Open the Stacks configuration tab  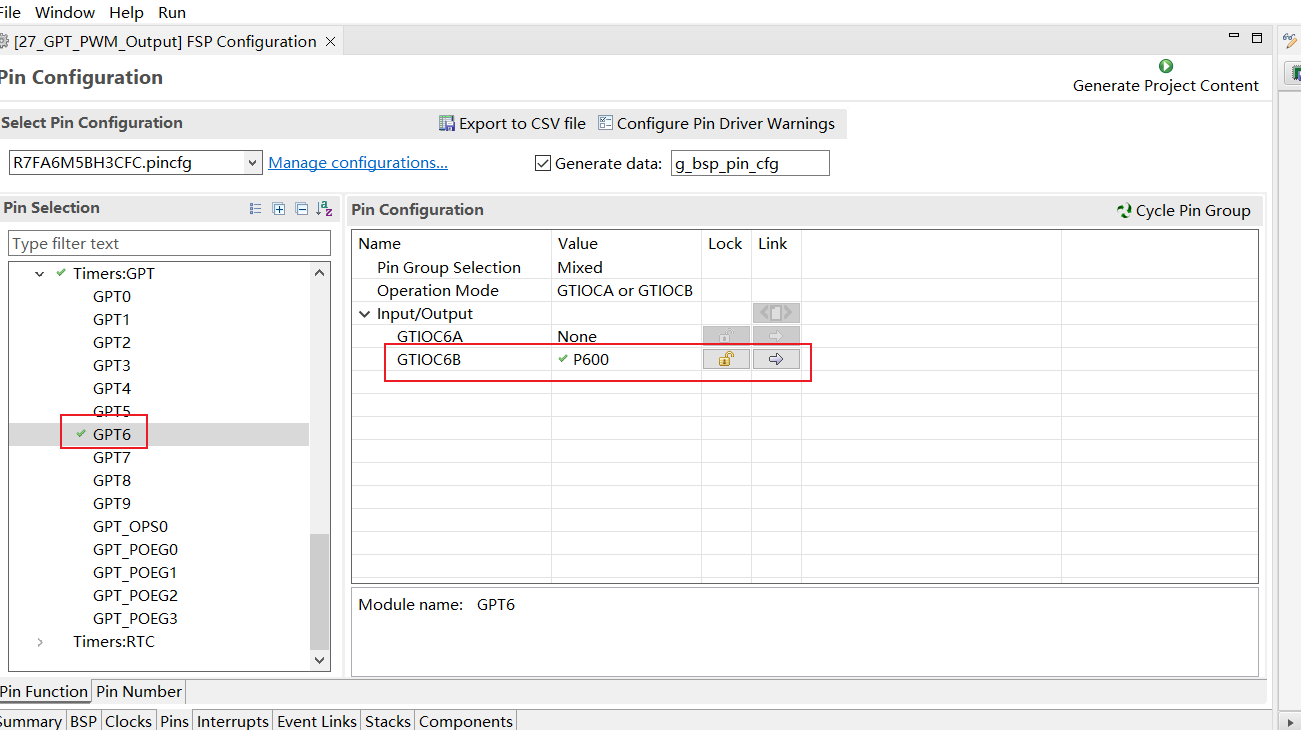[388, 721]
